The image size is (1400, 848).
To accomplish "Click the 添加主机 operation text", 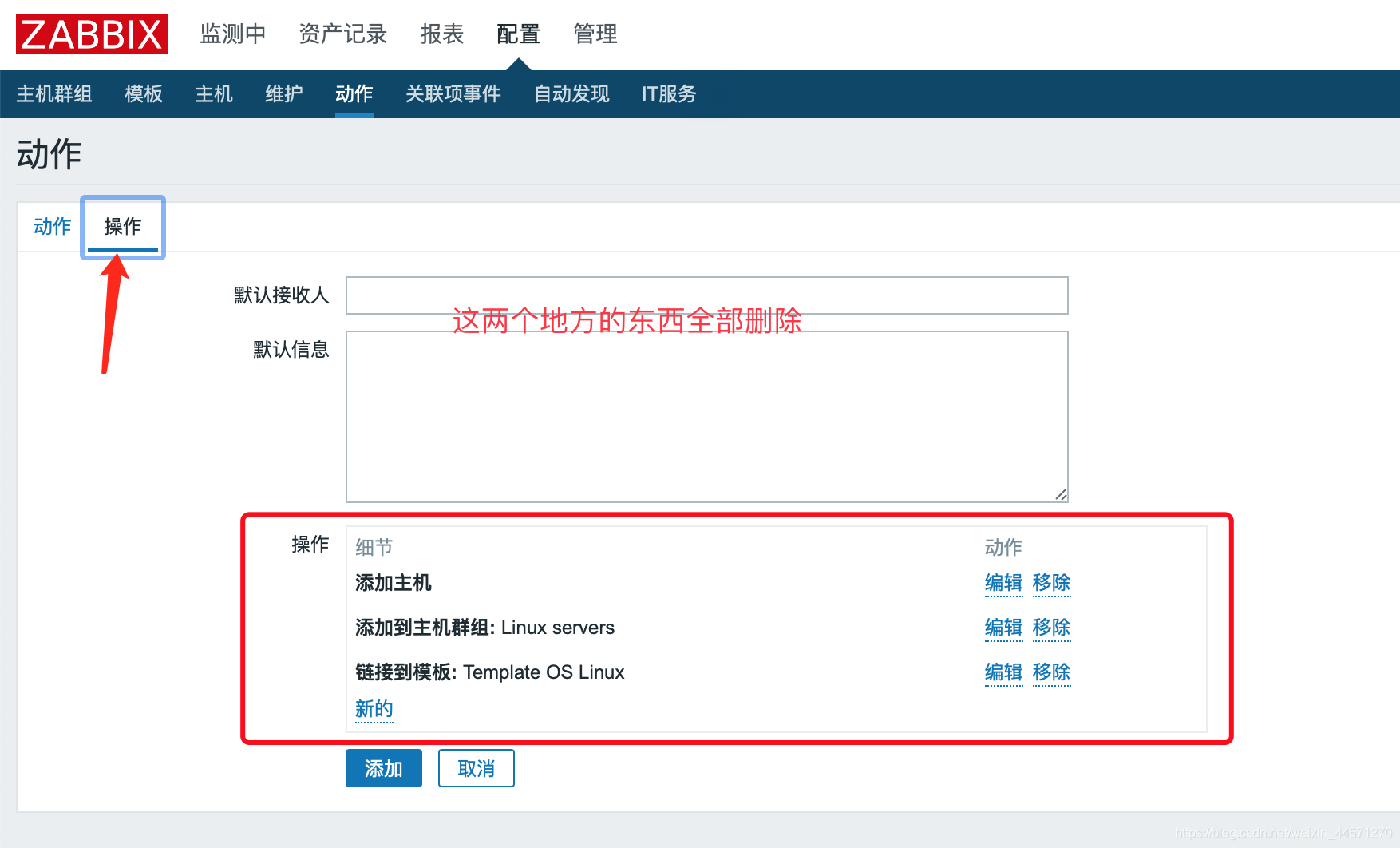I will coord(394,583).
